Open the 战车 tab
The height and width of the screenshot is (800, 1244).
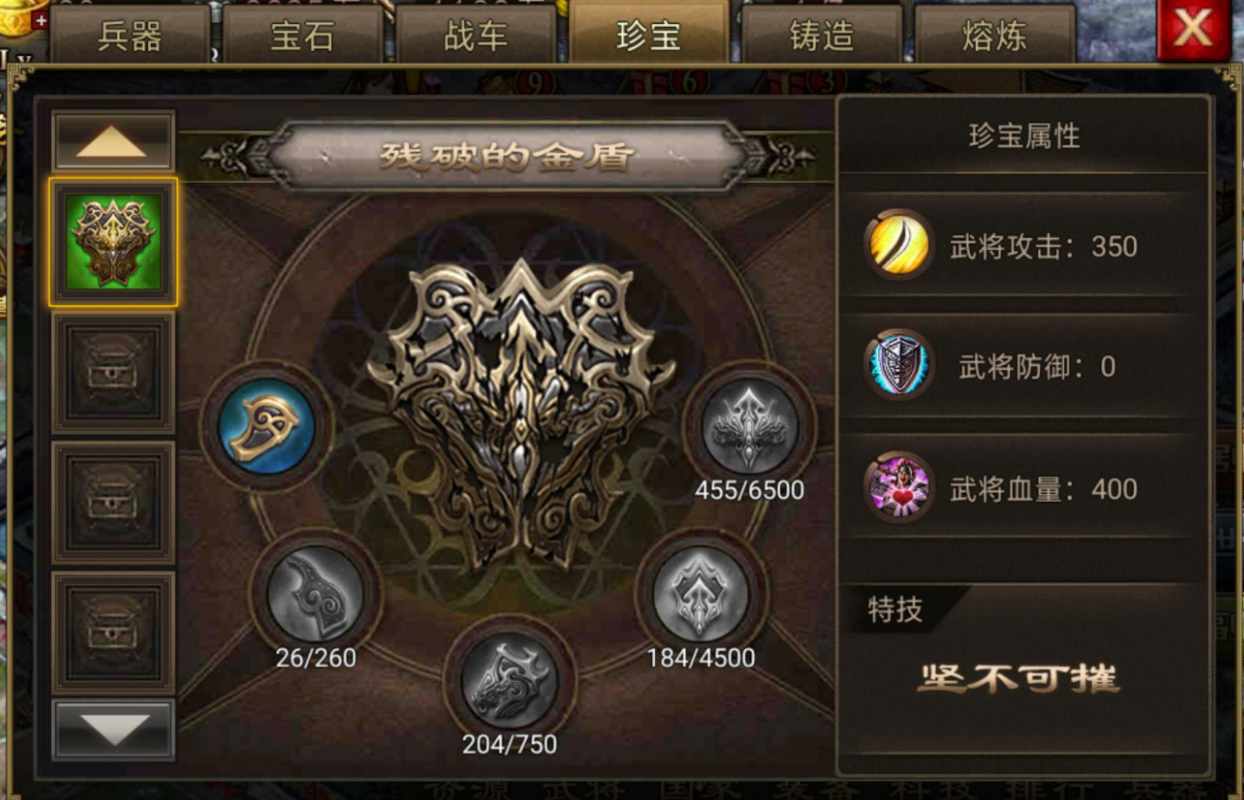476,34
